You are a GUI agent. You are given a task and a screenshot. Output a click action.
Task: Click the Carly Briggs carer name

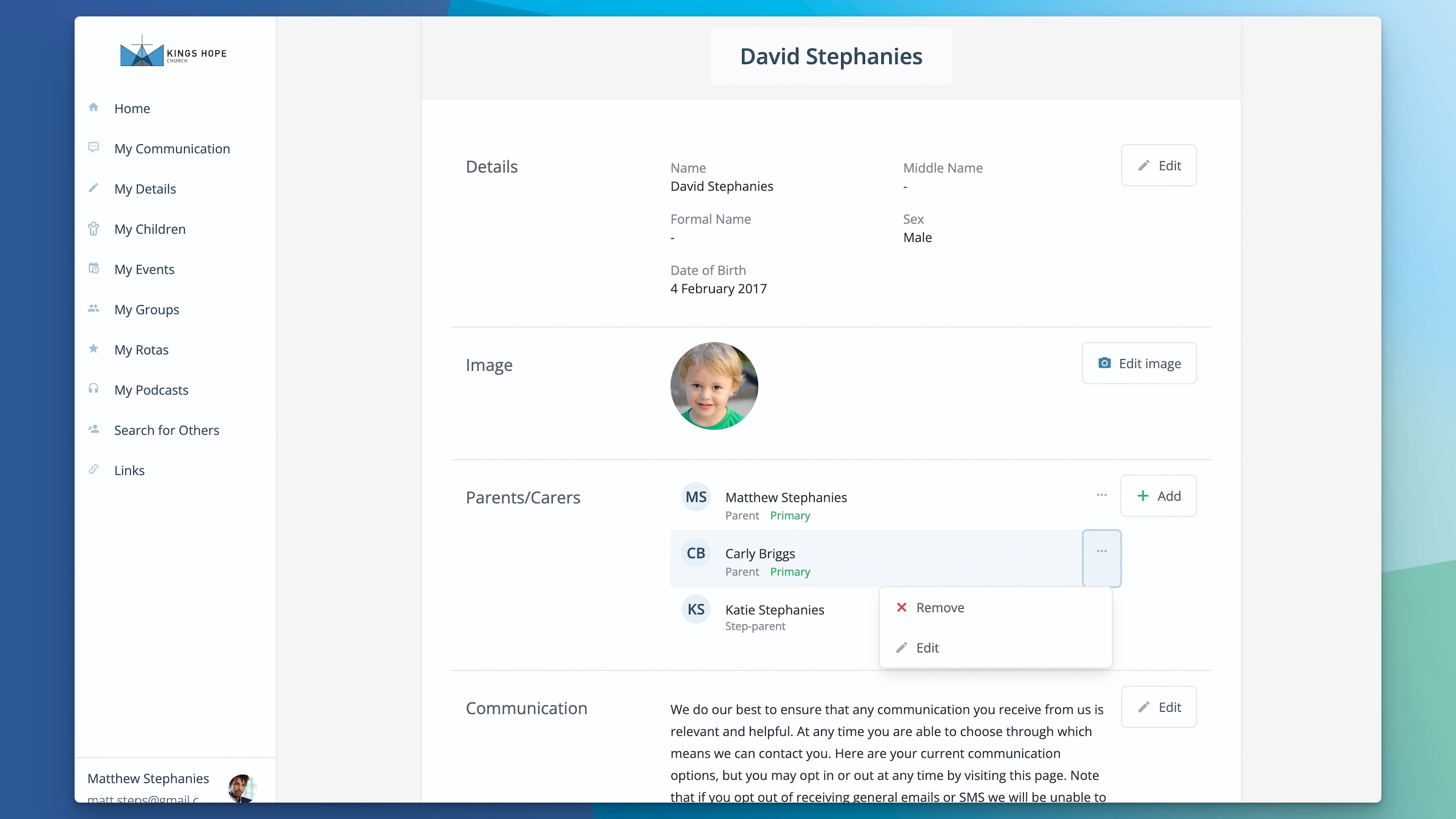coord(760,553)
